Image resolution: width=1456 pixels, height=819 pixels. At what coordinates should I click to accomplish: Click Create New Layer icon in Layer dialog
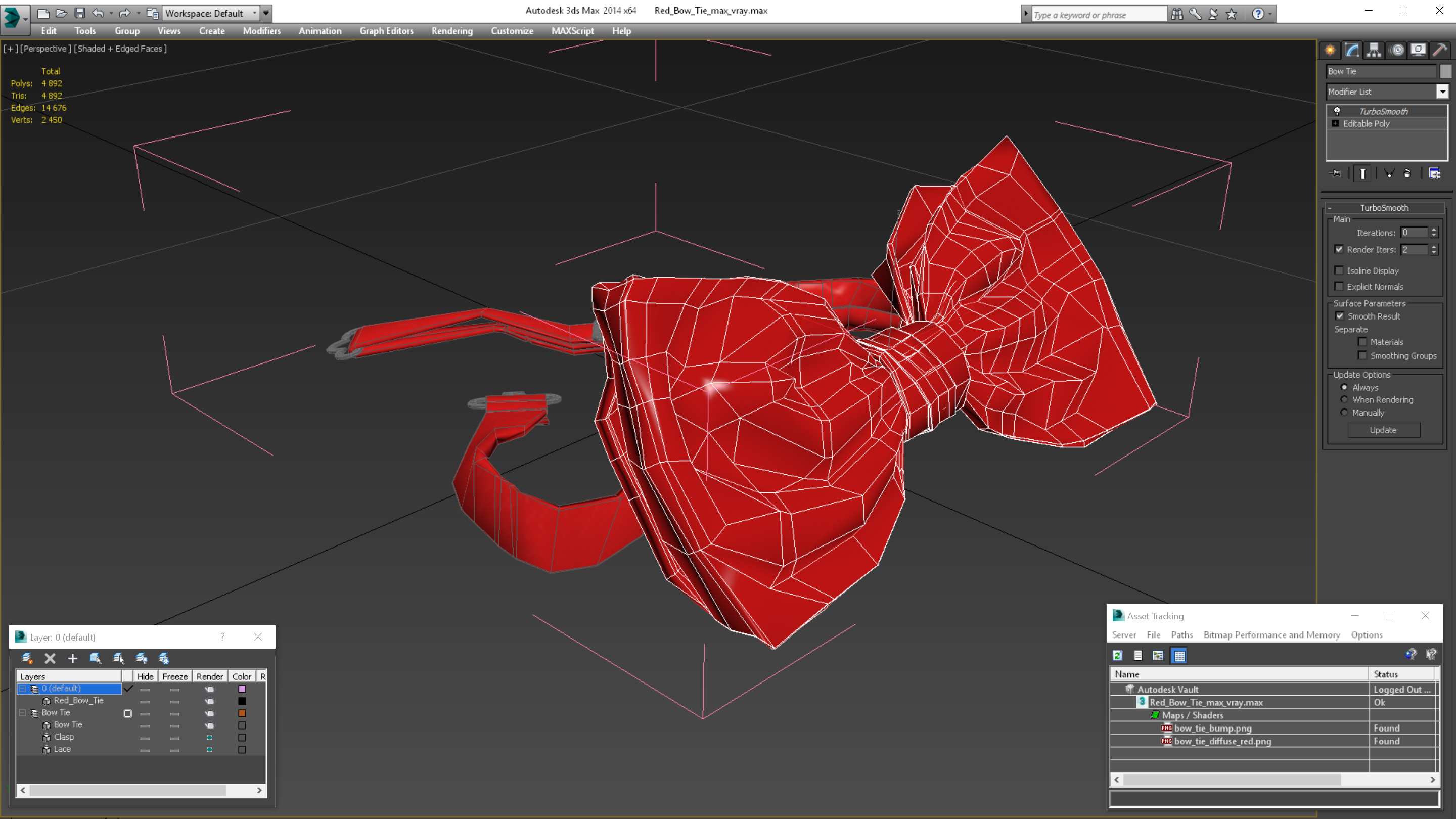pyautogui.click(x=27, y=658)
